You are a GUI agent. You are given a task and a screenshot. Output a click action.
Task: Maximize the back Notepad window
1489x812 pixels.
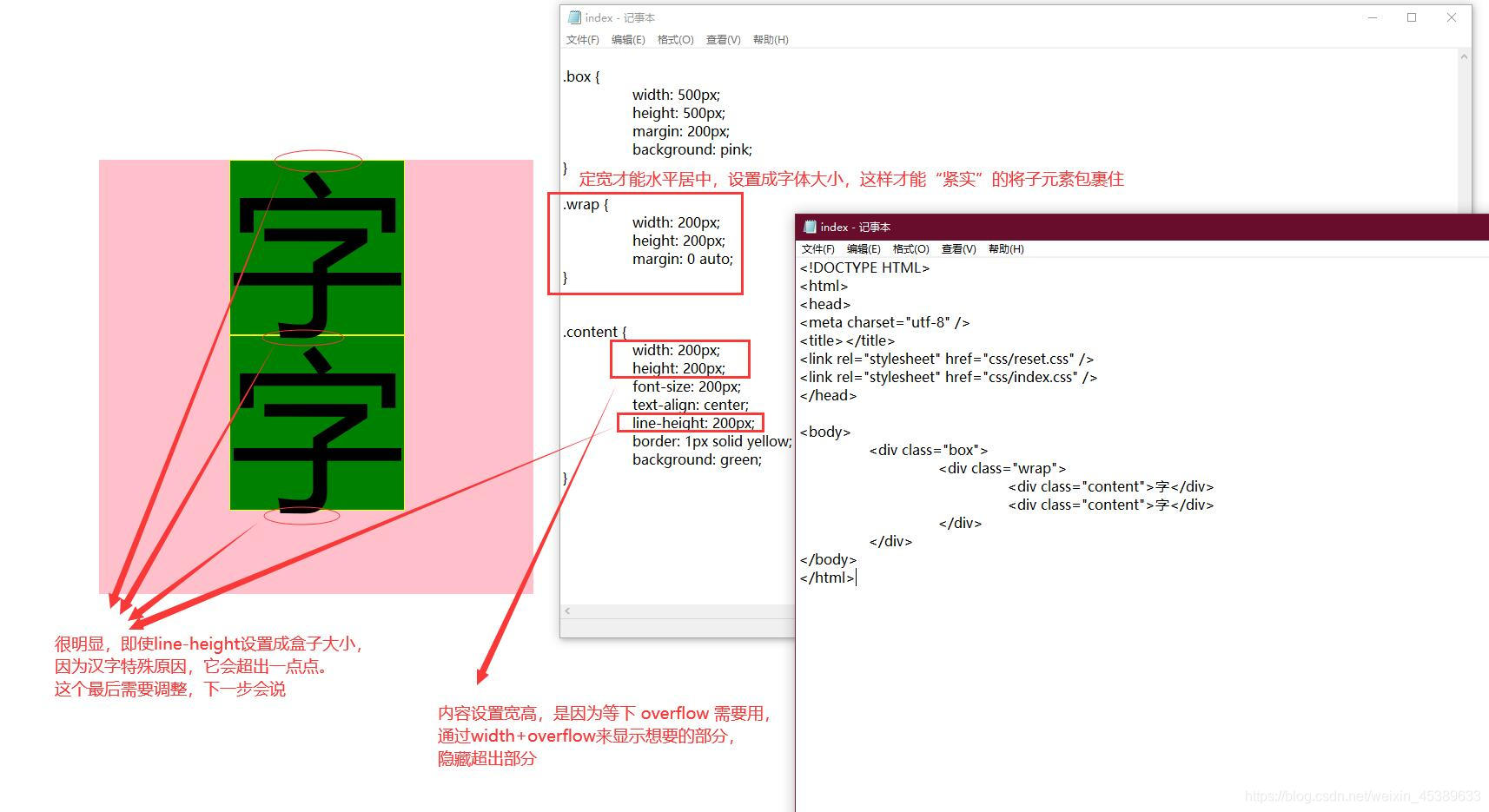coord(1412,17)
